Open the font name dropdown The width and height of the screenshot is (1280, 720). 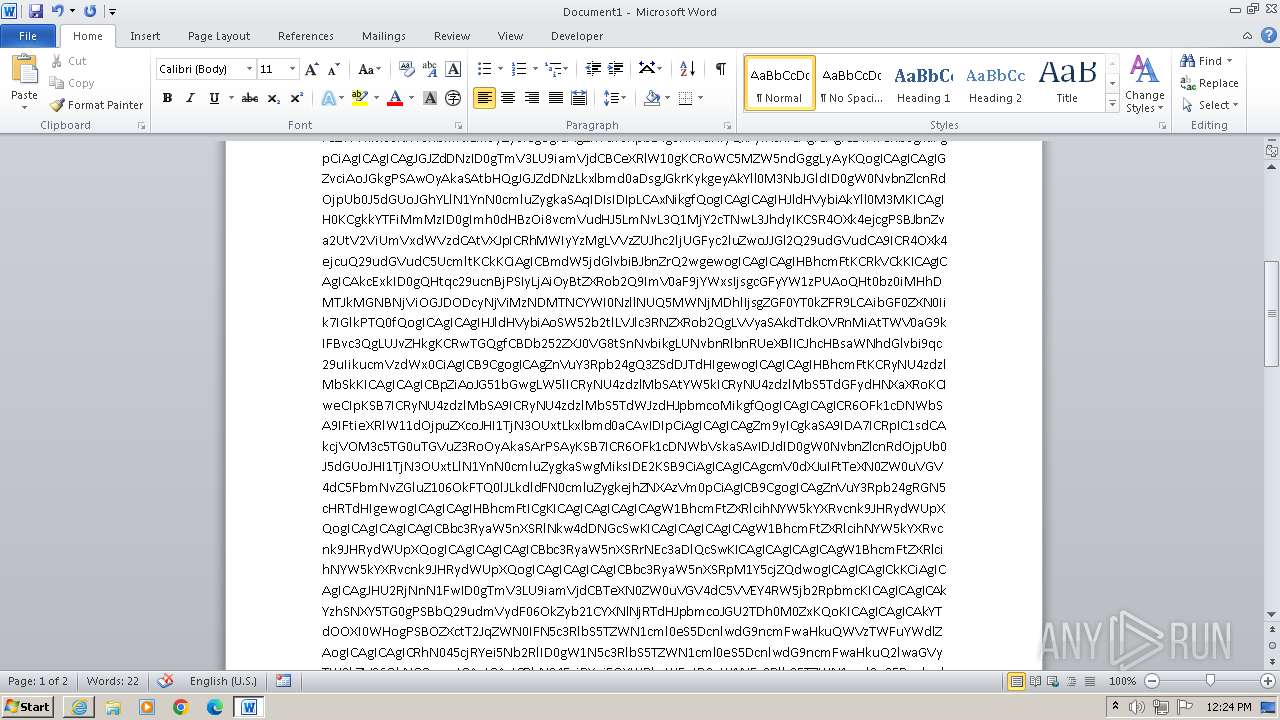coord(249,69)
